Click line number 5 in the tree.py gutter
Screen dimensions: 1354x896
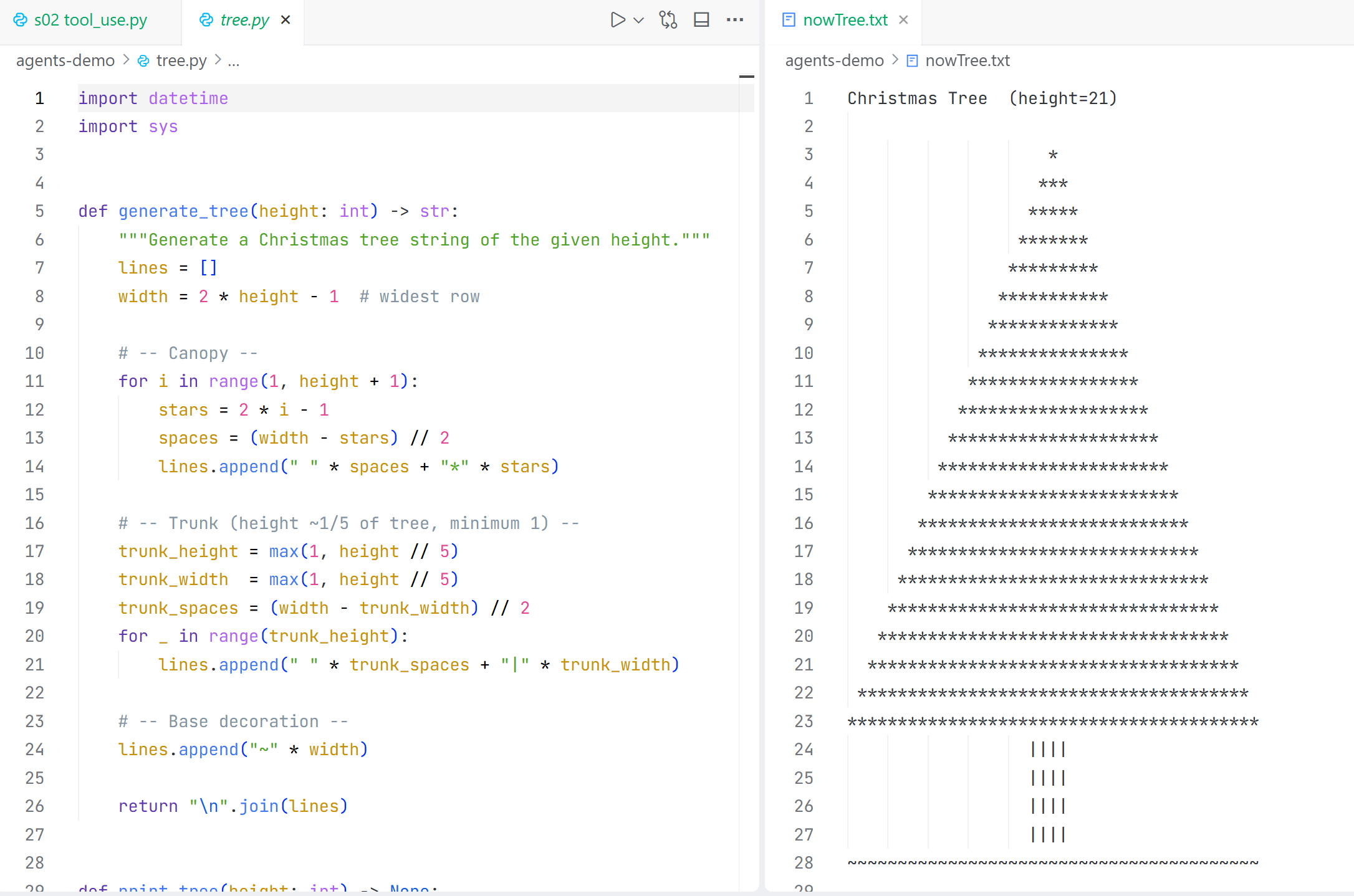[39, 211]
